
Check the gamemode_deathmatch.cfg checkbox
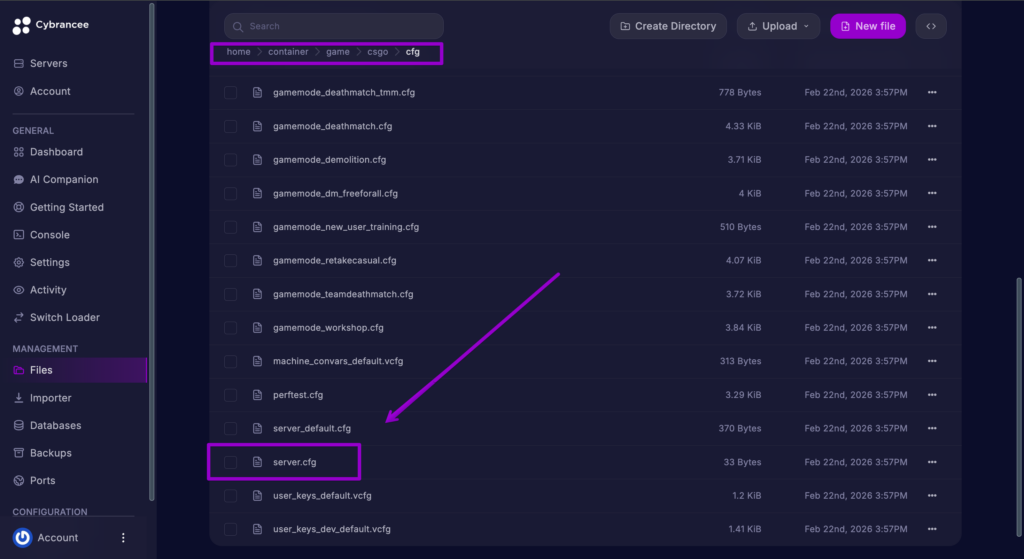click(x=231, y=126)
